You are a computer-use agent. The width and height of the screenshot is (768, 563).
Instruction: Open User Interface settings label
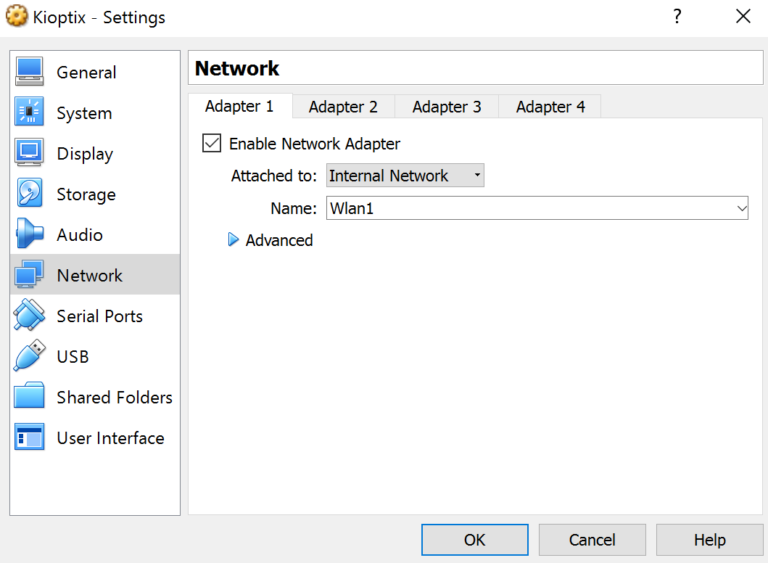pyautogui.click(x=110, y=438)
